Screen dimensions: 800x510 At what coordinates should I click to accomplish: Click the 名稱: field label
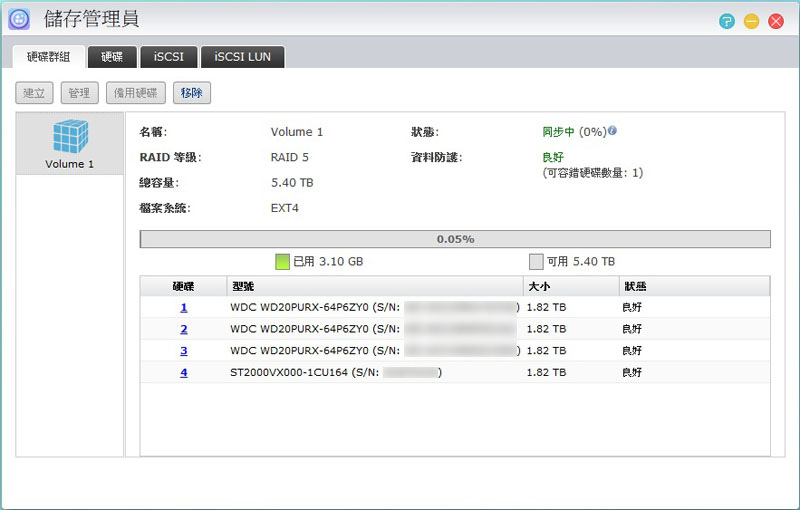tap(153, 132)
